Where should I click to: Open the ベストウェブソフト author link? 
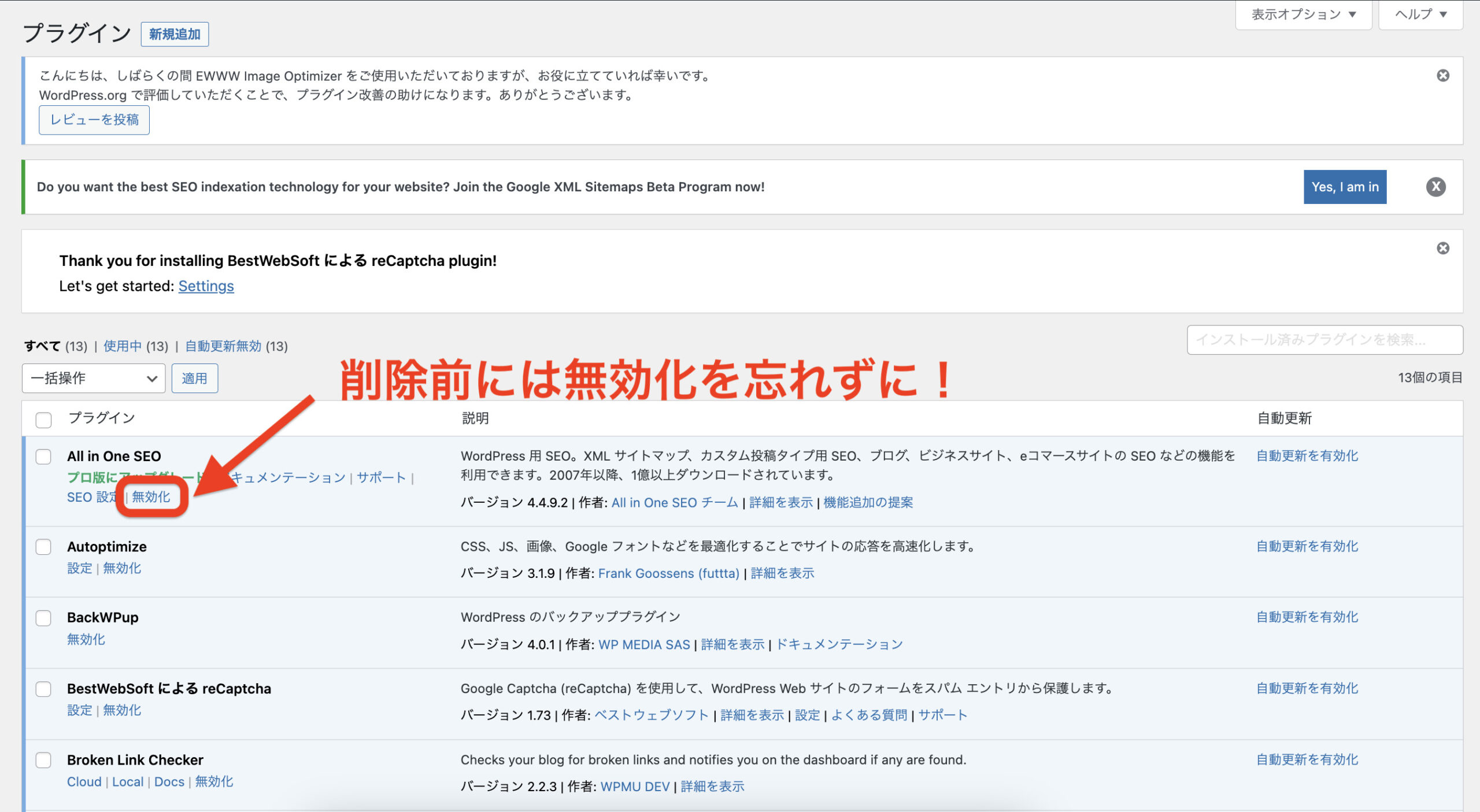point(652,715)
